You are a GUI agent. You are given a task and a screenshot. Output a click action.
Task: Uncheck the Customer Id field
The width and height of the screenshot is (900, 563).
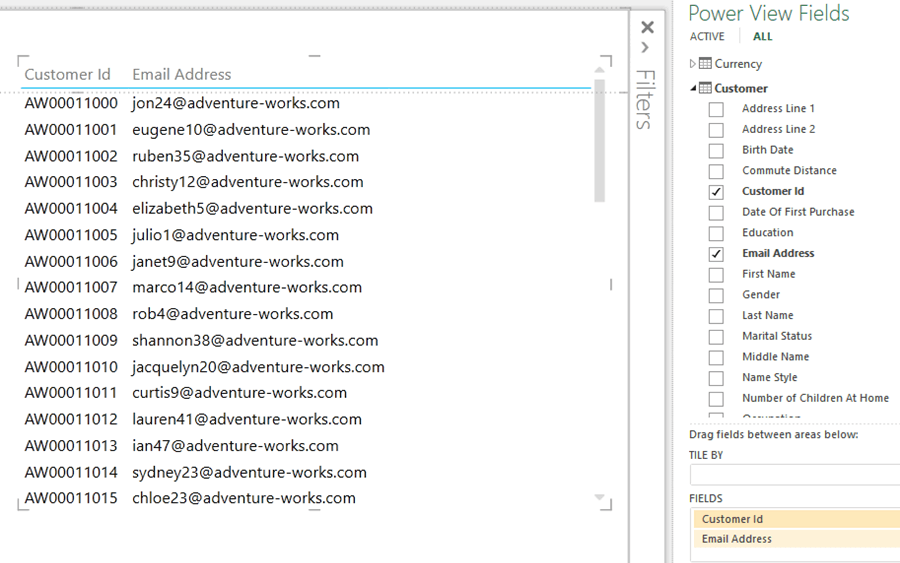(716, 192)
